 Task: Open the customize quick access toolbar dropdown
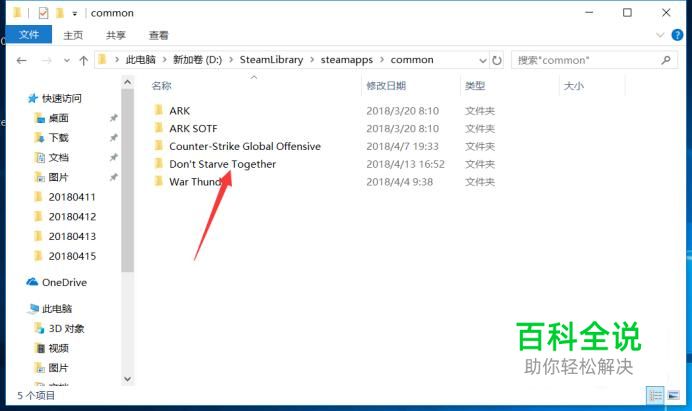tap(75, 14)
